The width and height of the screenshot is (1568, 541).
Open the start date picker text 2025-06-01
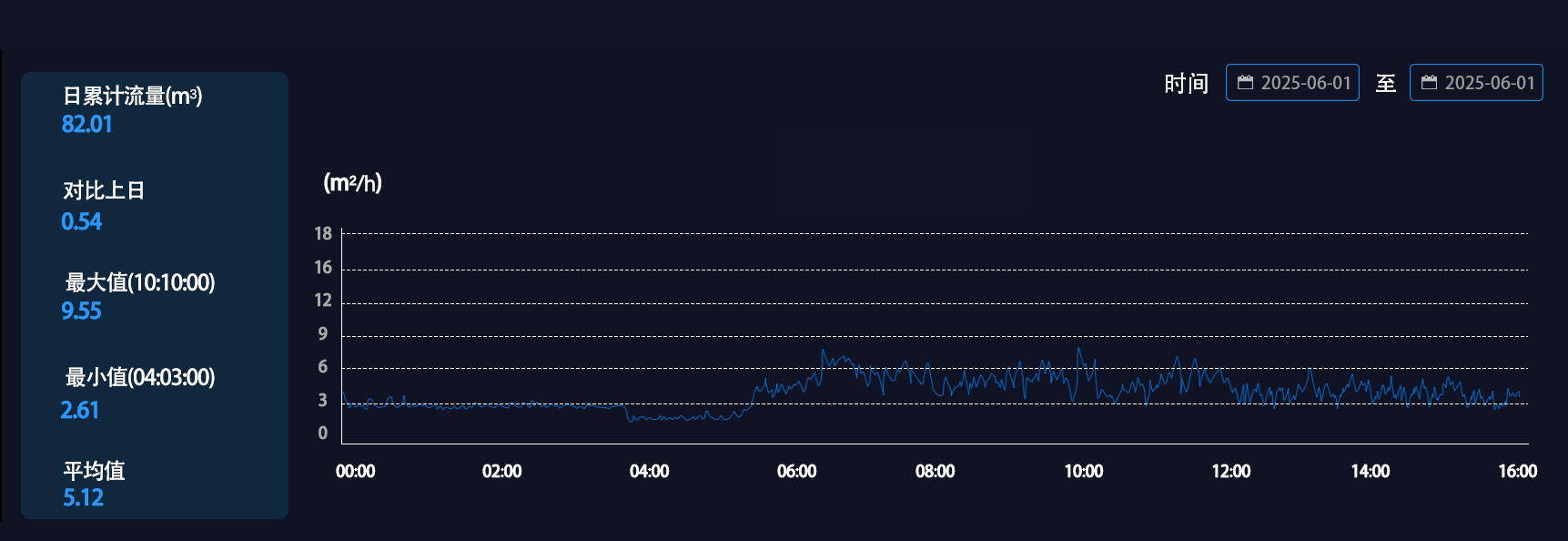coord(1305,83)
